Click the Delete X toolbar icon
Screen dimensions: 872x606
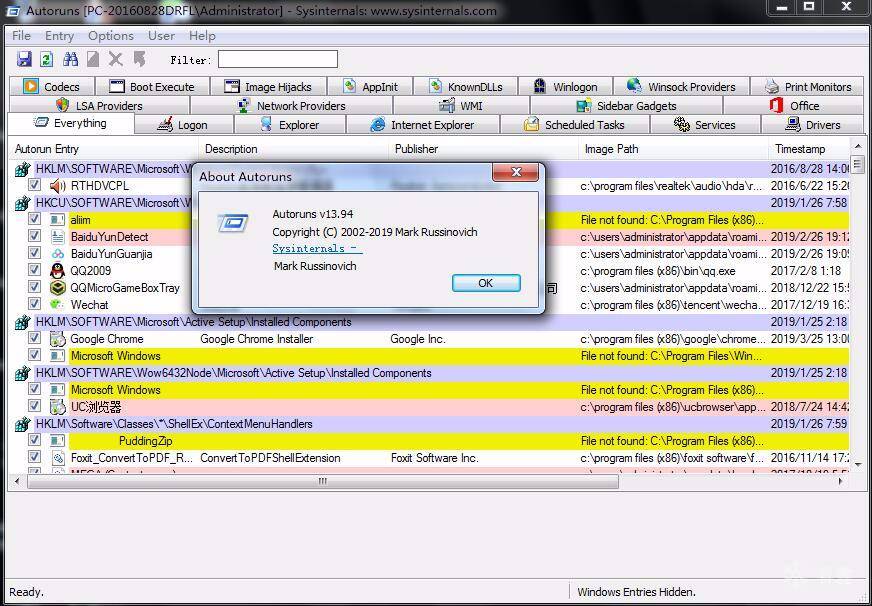pyautogui.click(x=116, y=59)
